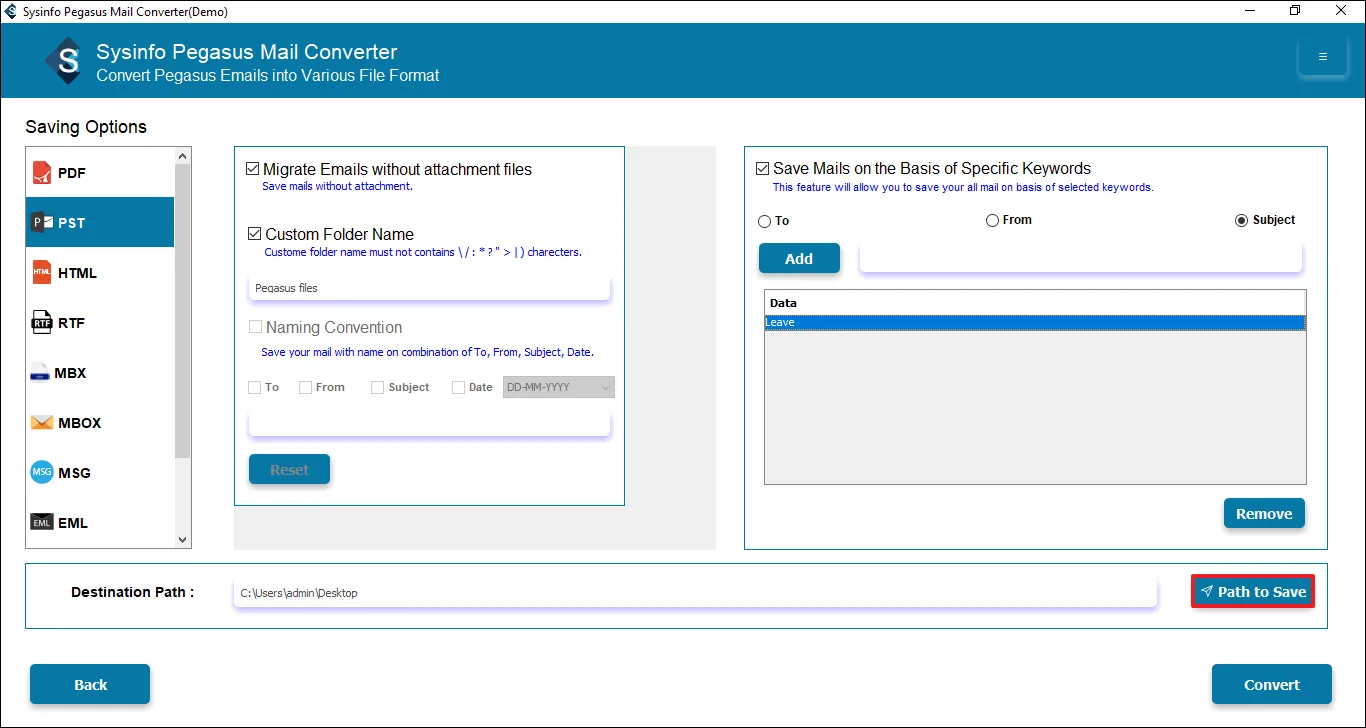This screenshot has width=1366, height=728.
Task: Open the hamburger menu in the header
Action: tap(1323, 56)
